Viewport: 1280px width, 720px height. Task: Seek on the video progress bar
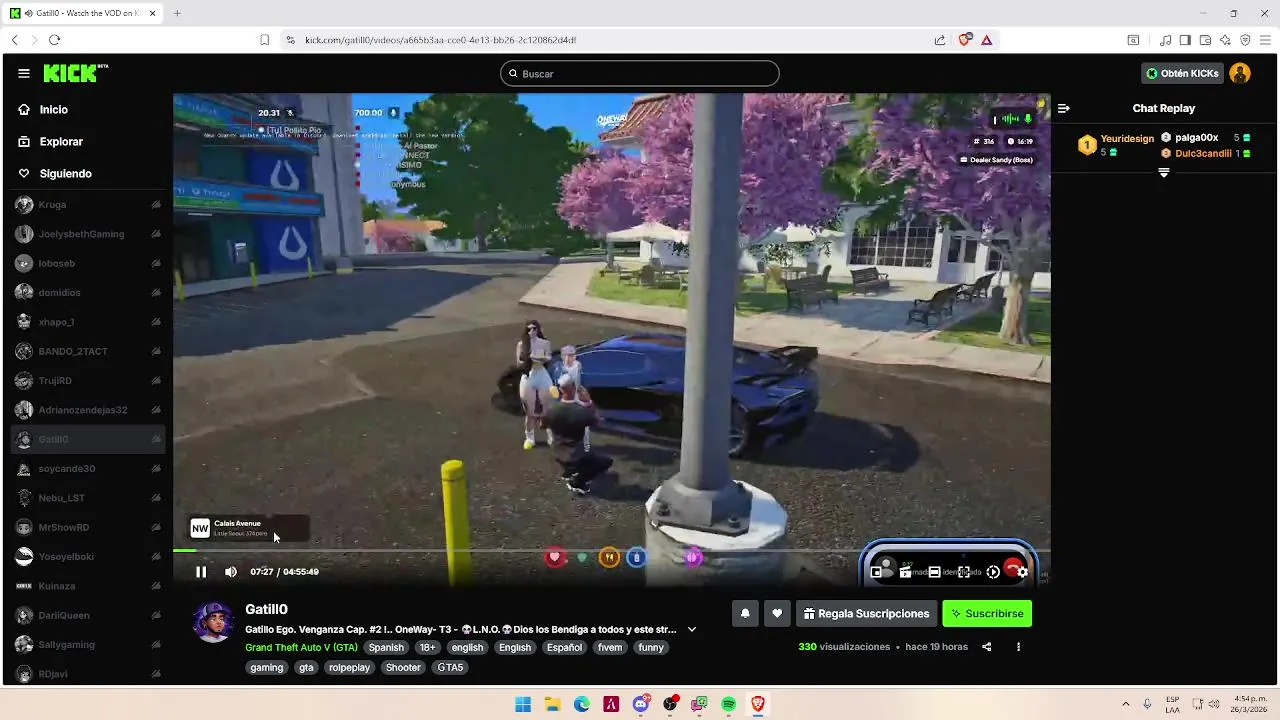click(x=611, y=550)
